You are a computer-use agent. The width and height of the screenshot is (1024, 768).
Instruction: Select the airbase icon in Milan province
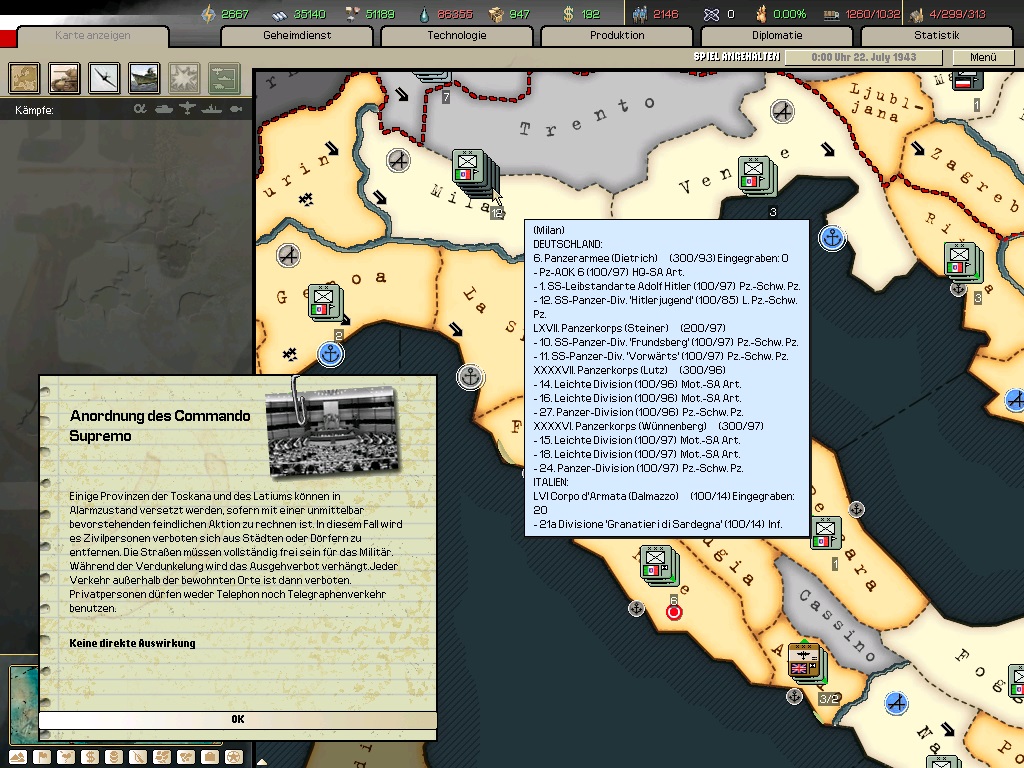(x=398, y=160)
